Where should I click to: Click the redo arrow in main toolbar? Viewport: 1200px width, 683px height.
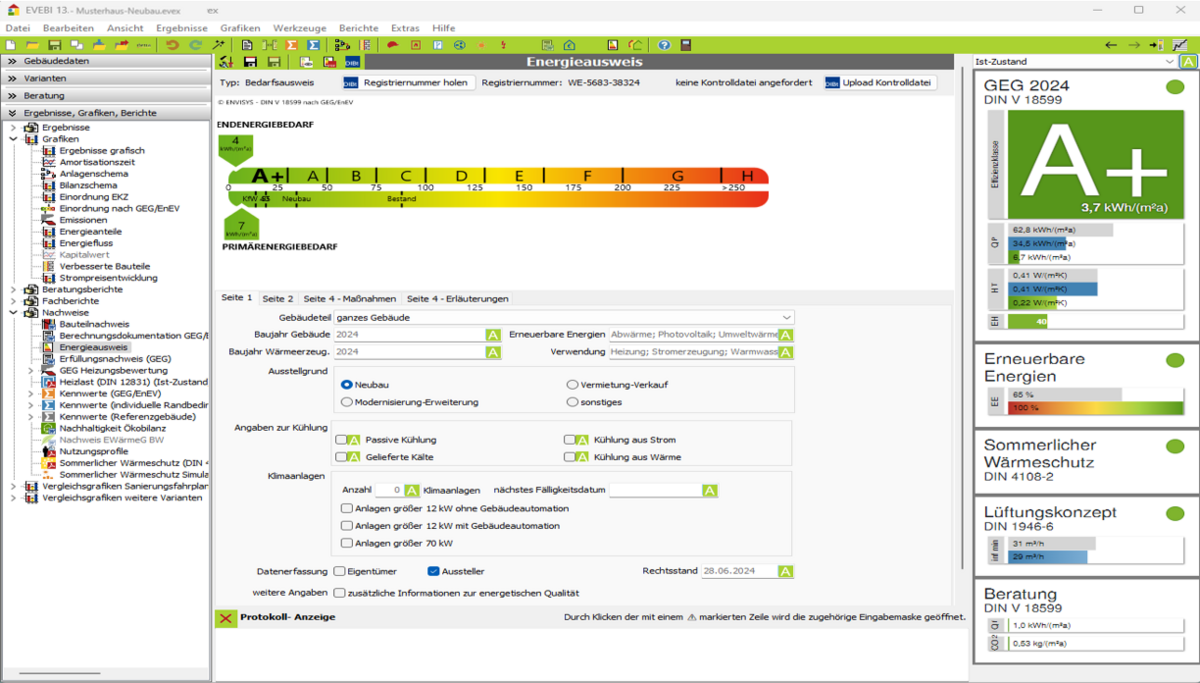197,45
